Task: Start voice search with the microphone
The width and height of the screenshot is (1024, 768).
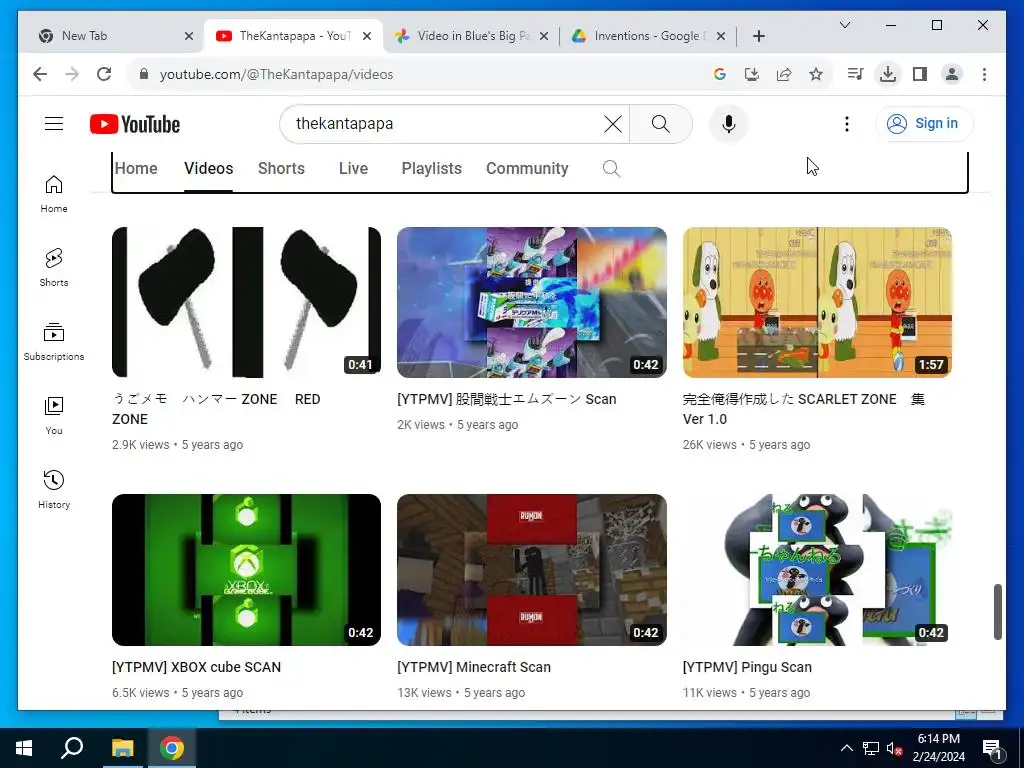Action: [x=728, y=123]
